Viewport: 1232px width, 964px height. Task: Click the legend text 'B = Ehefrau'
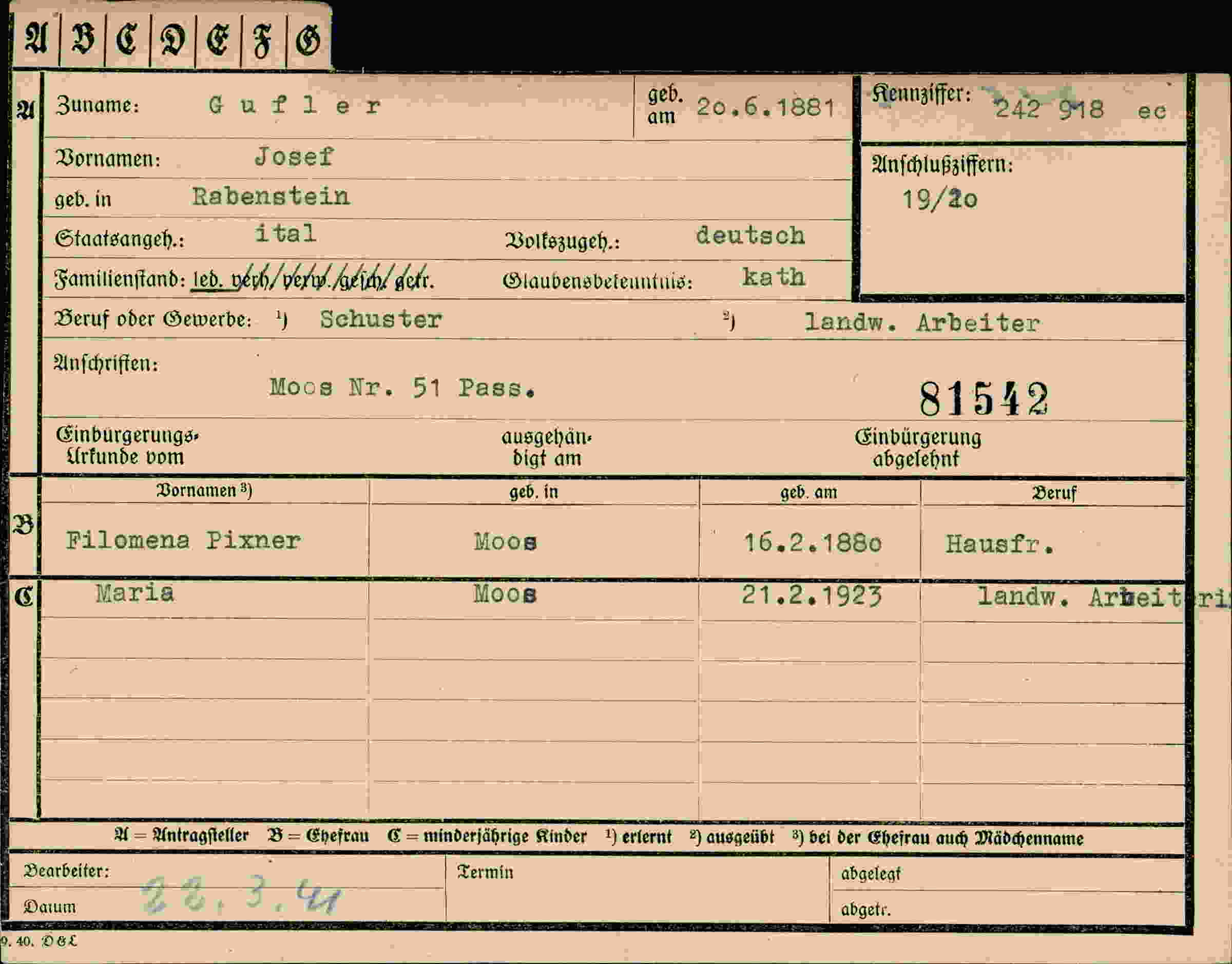pyautogui.click(x=318, y=836)
